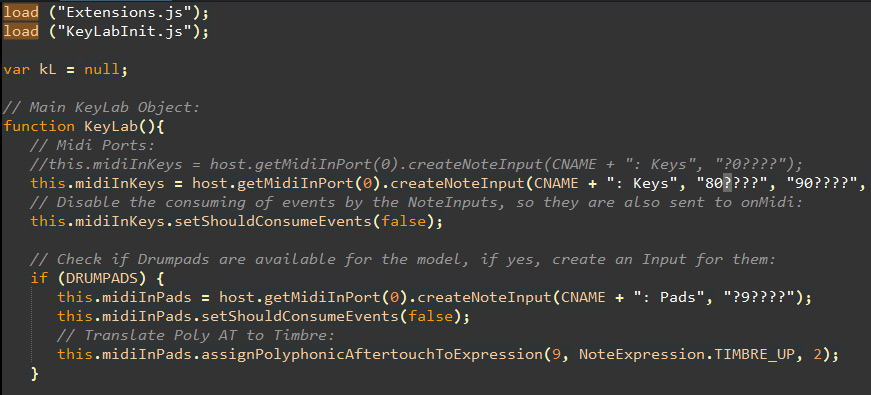Click the closing brace of the if block

click(x=34, y=373)
